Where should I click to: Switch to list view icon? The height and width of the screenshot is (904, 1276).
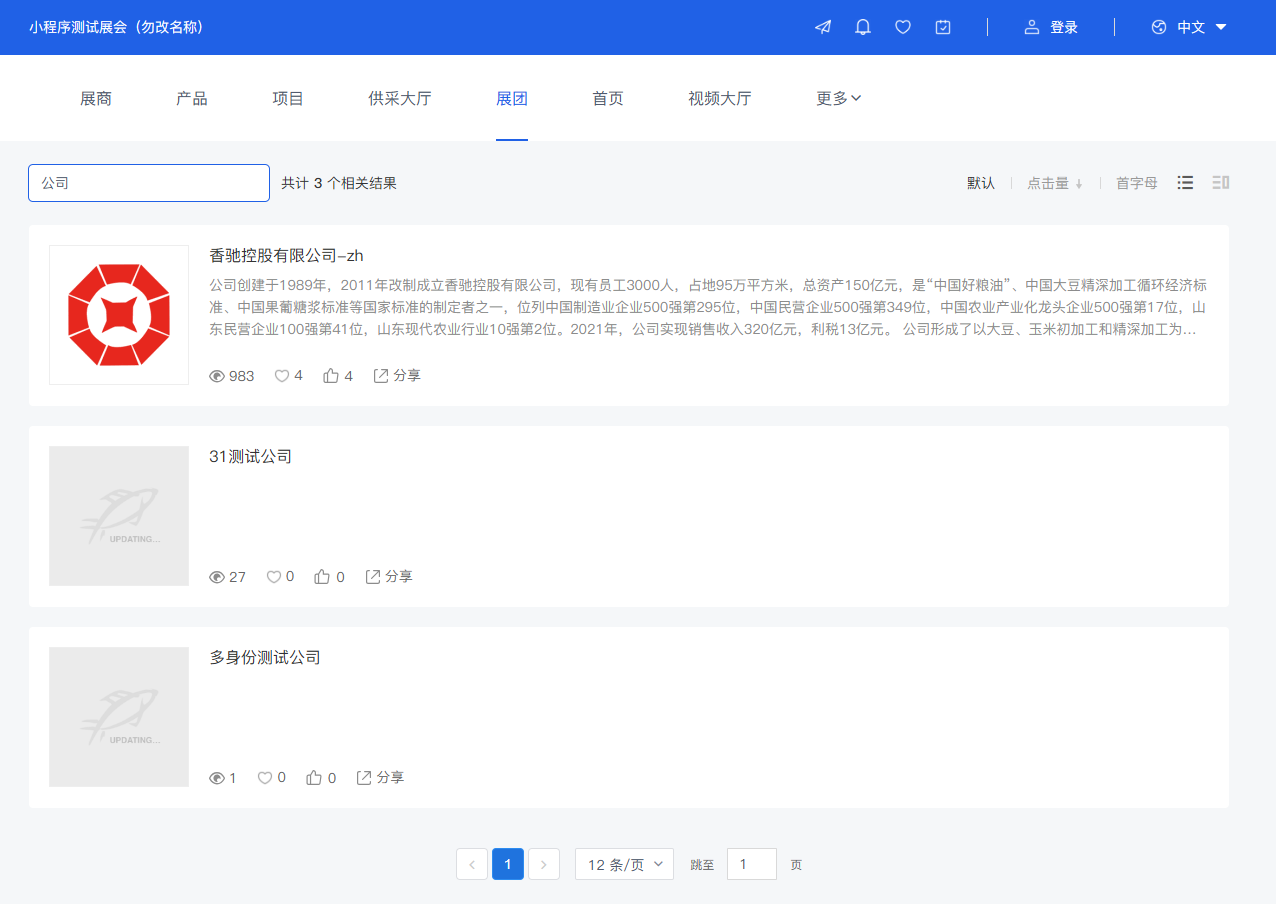click(1185, 182)
